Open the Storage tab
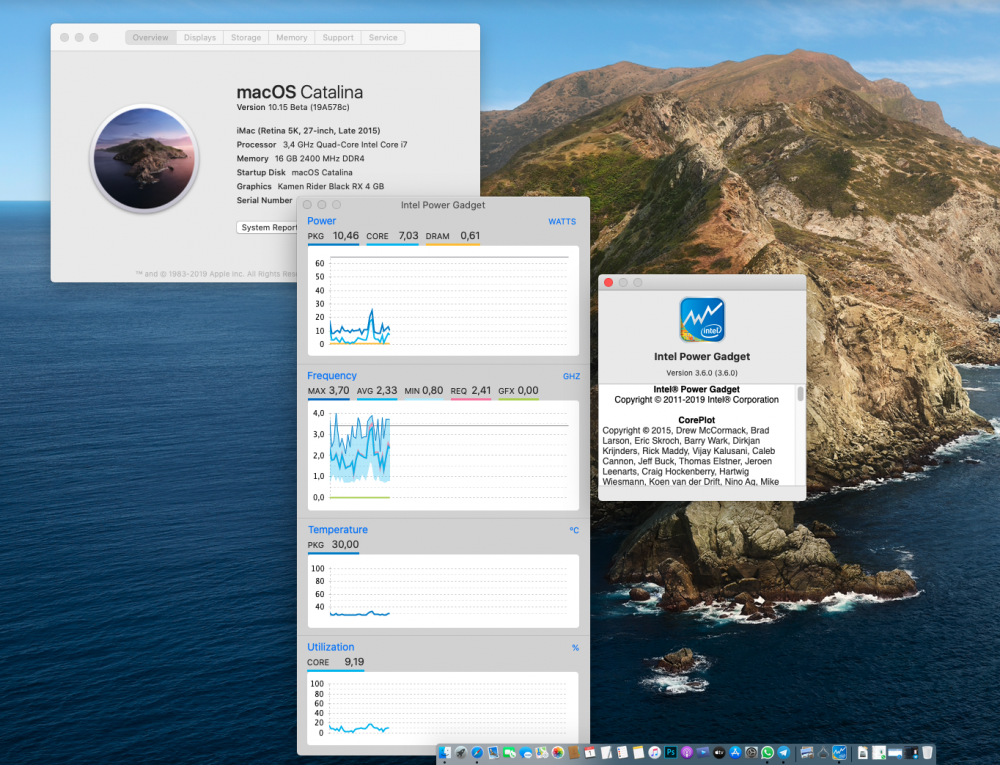 tap(246, 38)
